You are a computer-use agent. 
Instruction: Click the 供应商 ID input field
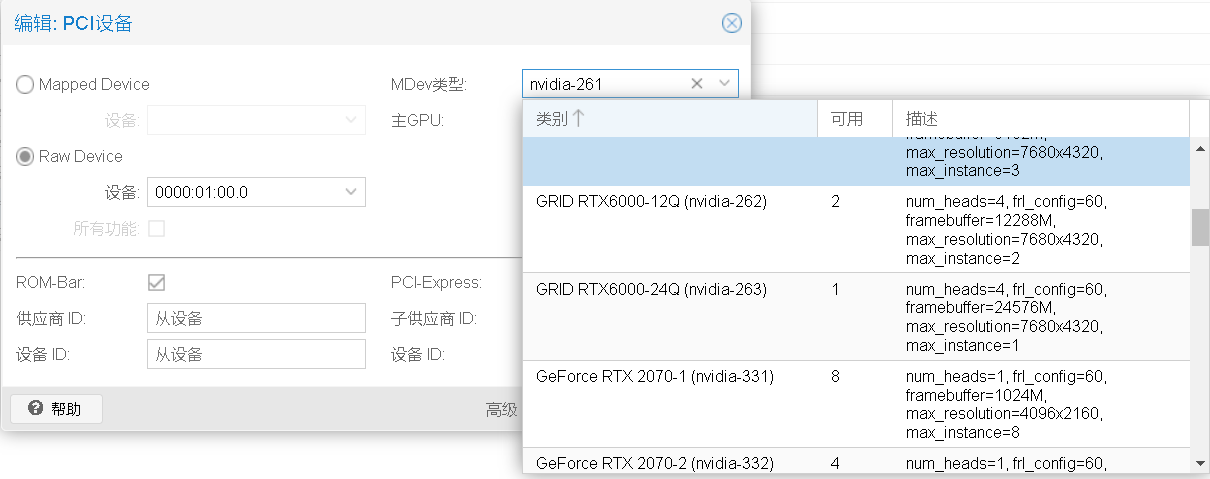click(256, 319)
